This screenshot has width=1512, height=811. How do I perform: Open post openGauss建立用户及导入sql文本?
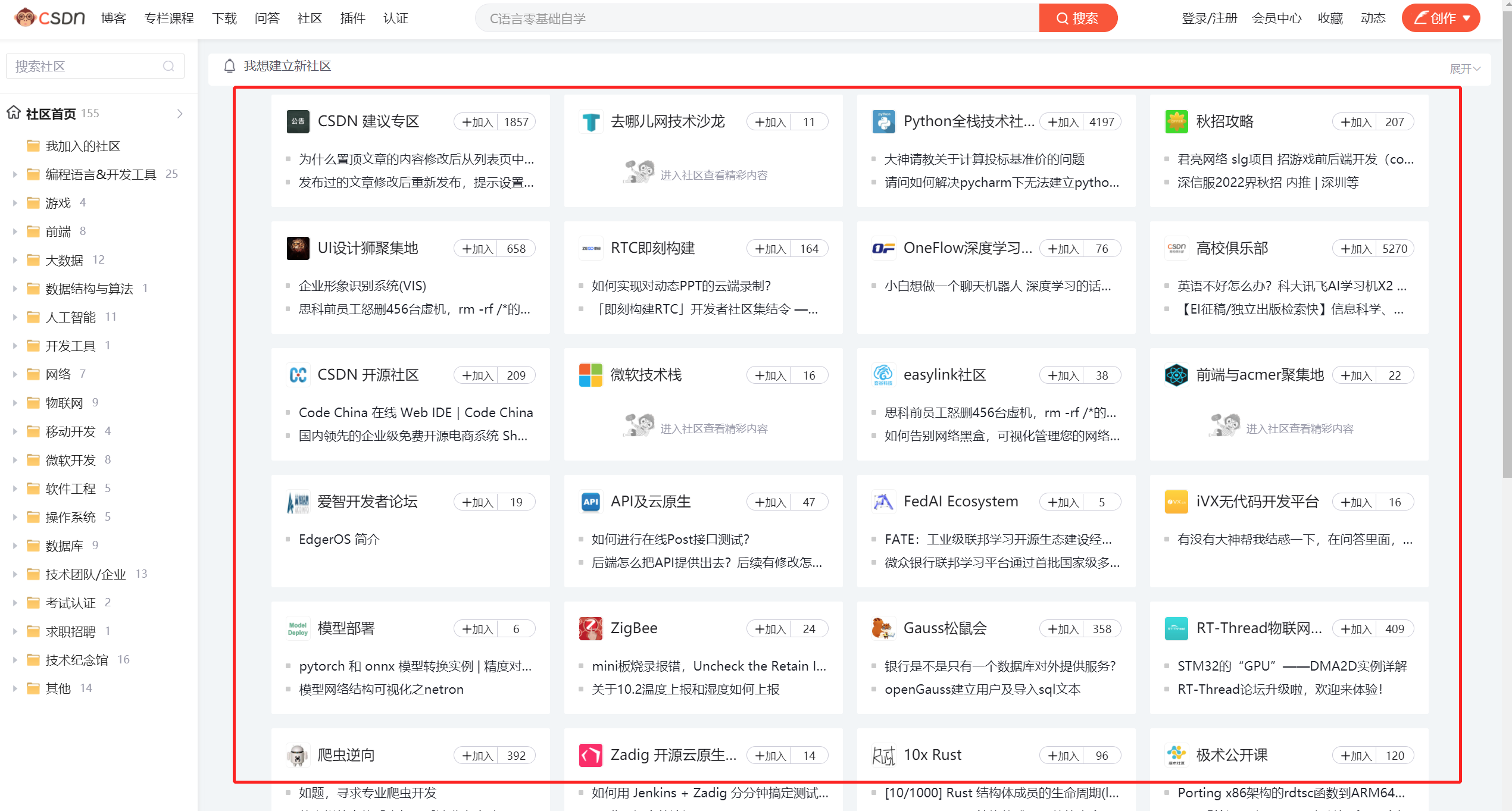coord(982,689)
